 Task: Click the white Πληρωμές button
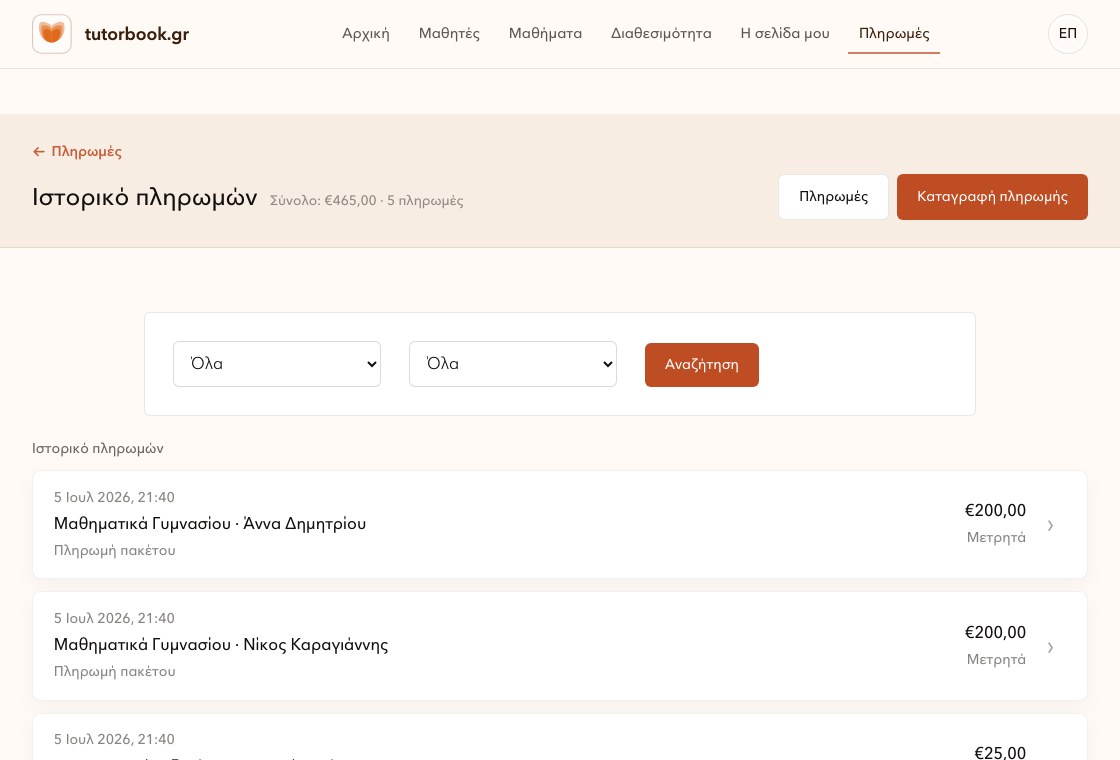click(833, 197)
